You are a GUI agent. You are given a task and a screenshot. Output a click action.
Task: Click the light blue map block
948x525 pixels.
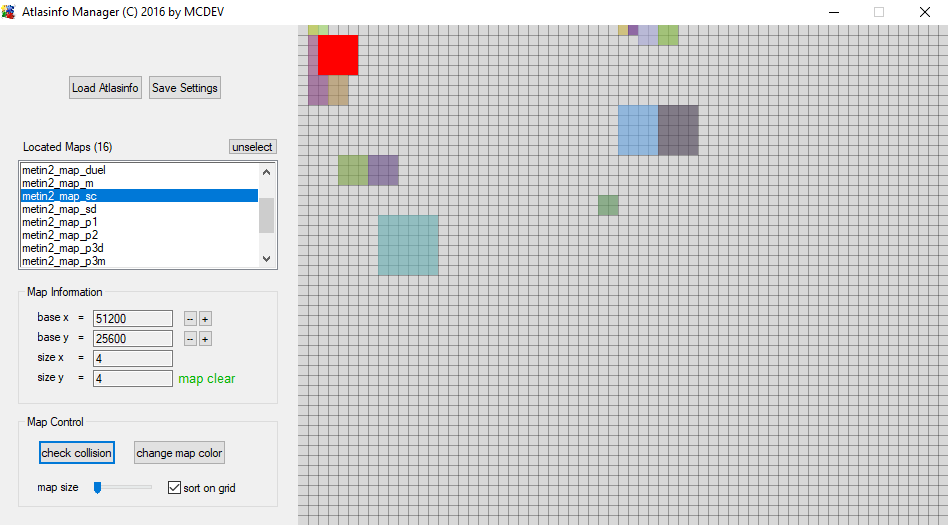(638, 130)
